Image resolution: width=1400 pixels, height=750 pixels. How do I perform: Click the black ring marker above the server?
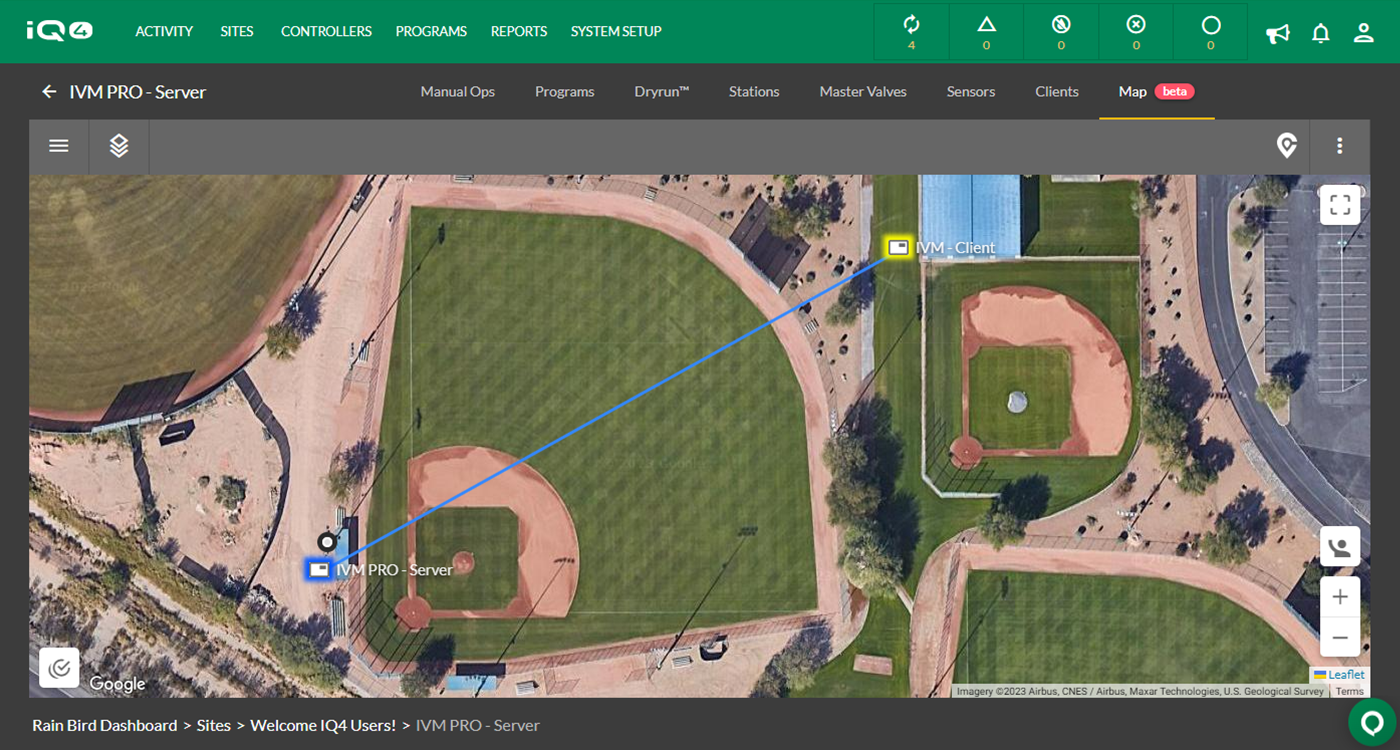tap(326, 542)
